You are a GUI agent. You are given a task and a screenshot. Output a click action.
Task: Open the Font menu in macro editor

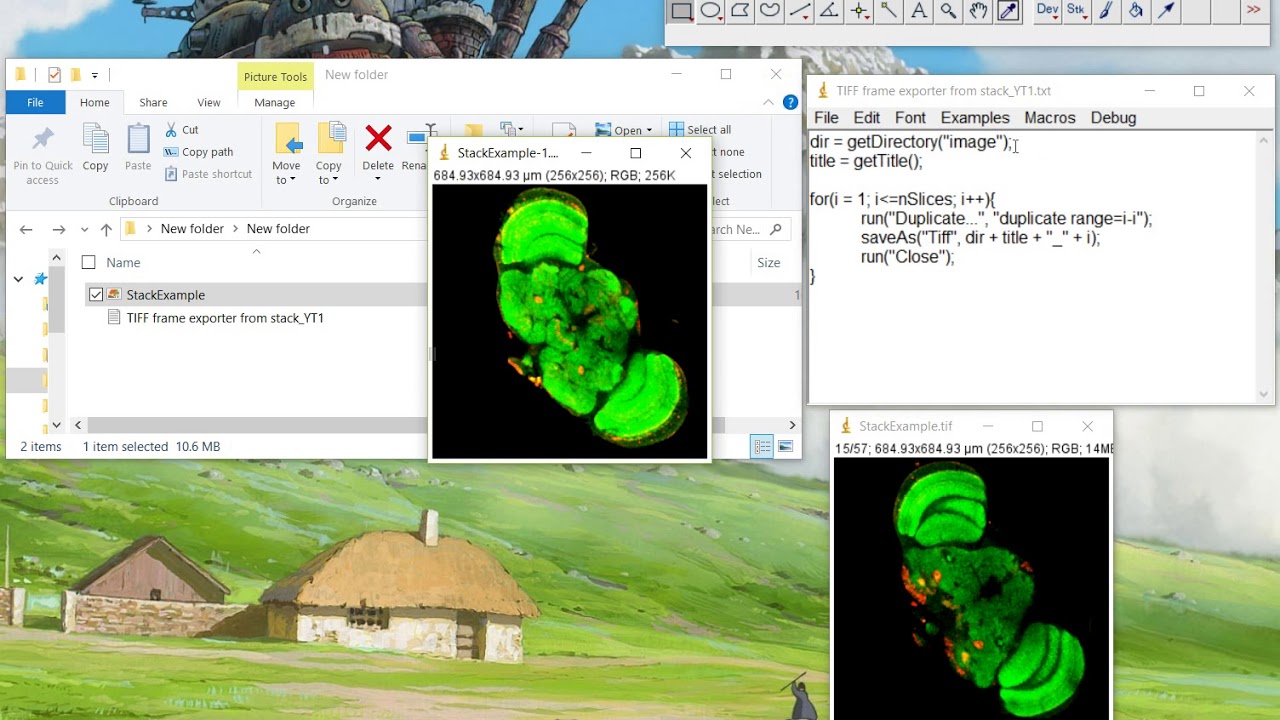pos(910,118)
